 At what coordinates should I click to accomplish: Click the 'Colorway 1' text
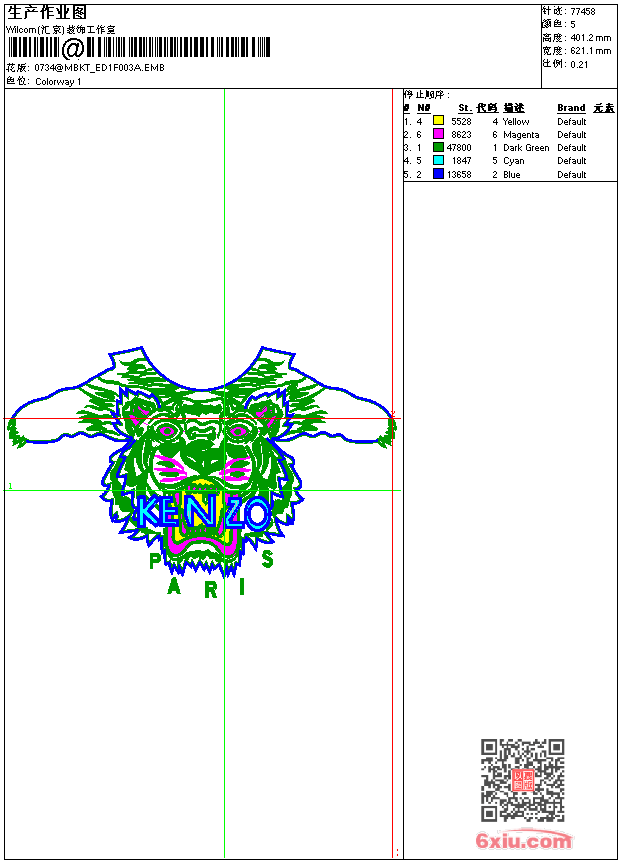point(58,82)
